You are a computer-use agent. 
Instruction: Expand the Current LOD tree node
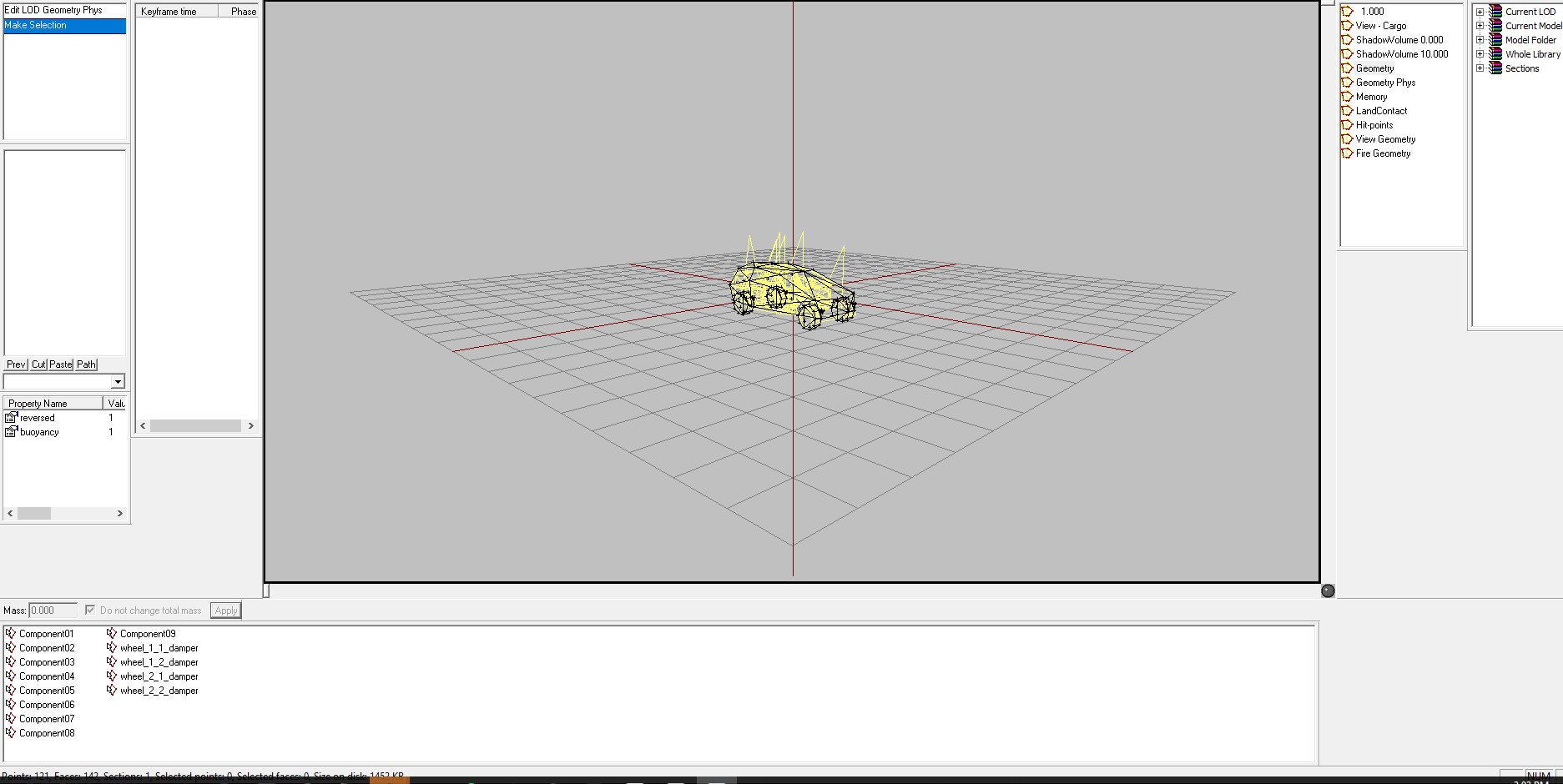click(x=1480, y=12)
